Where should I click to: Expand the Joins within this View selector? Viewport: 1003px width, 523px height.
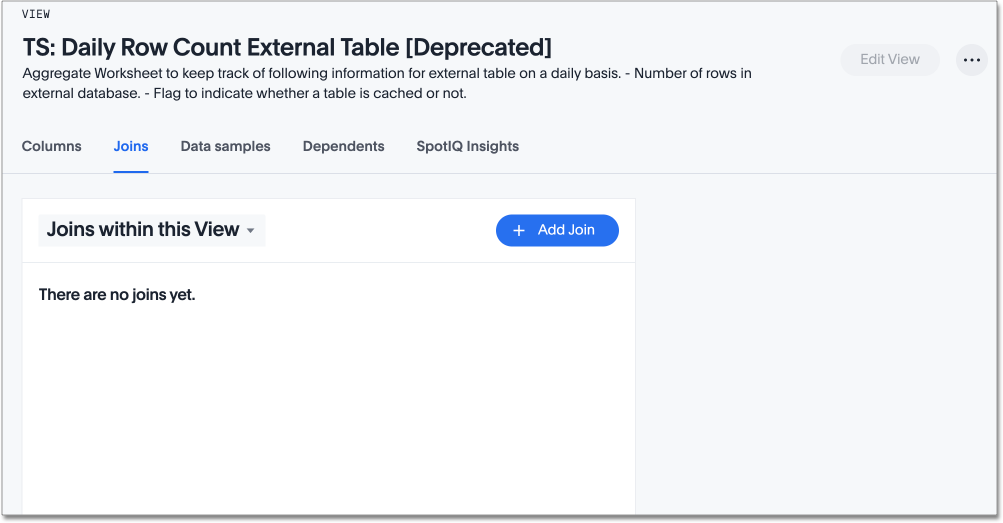pos(151,230)
